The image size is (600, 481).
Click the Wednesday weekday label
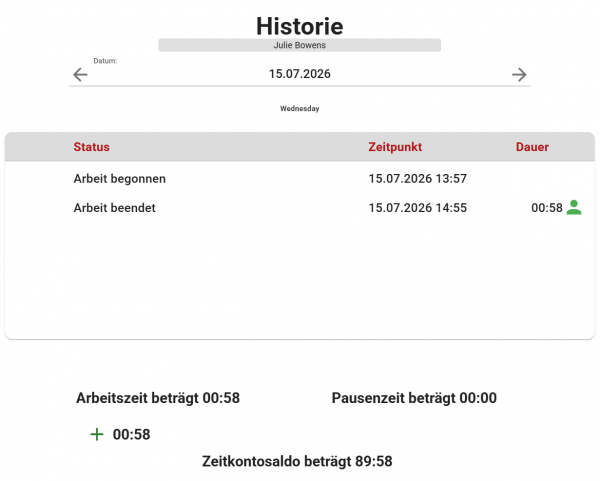pos(300,109)
